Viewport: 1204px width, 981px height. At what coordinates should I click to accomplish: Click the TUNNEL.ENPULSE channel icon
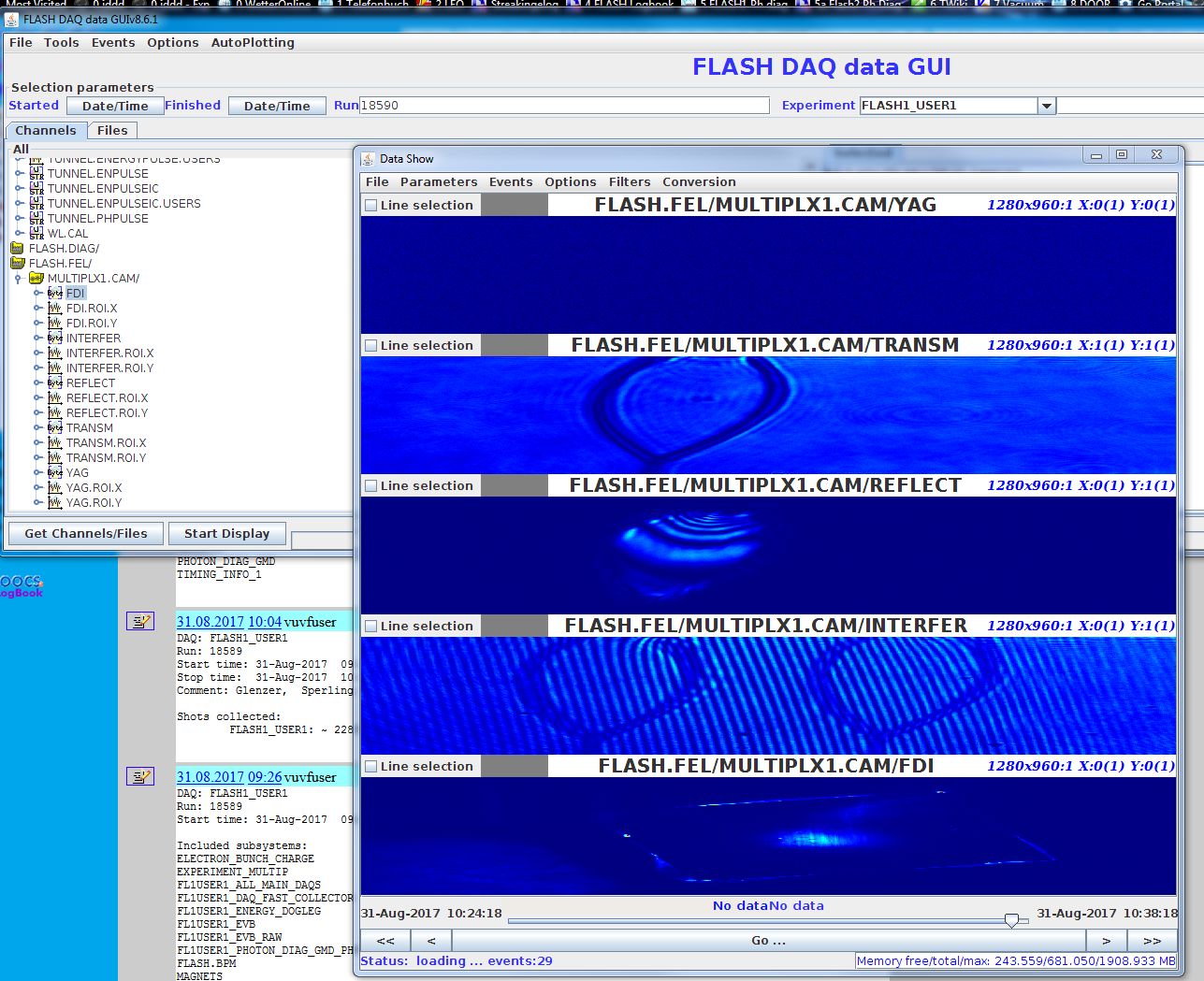36,173
